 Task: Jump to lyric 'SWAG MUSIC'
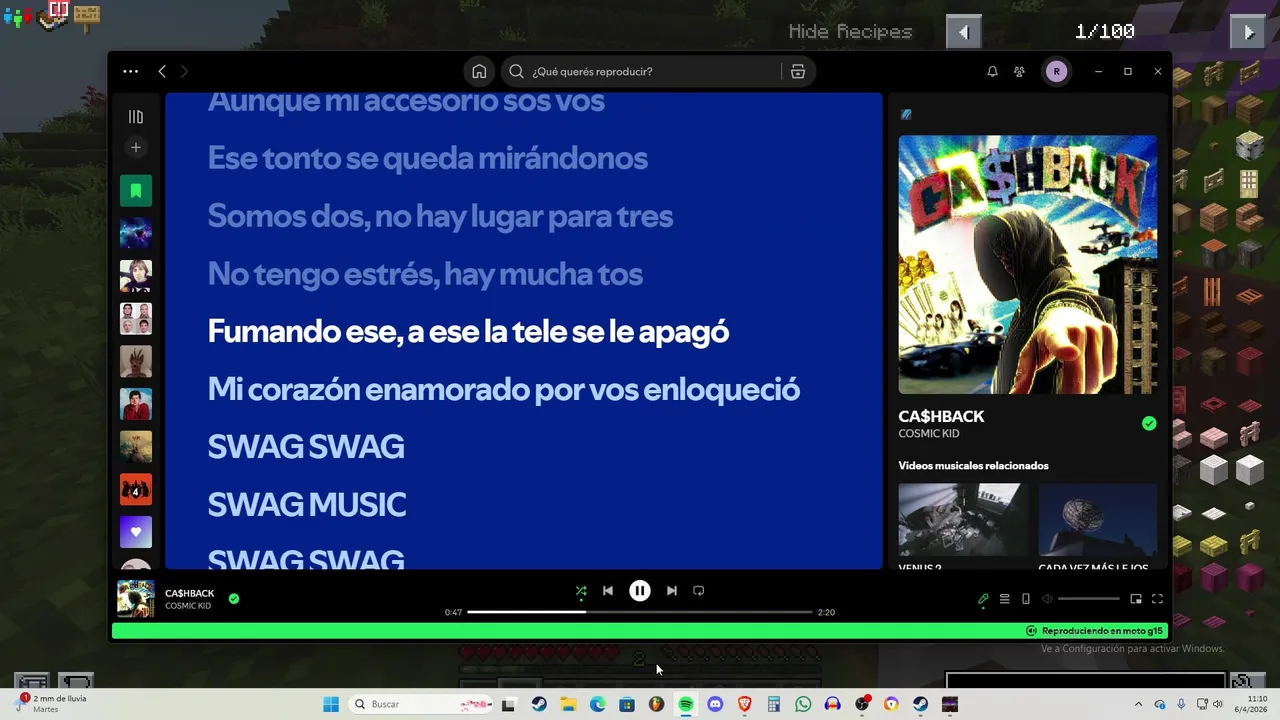point(306,505)
